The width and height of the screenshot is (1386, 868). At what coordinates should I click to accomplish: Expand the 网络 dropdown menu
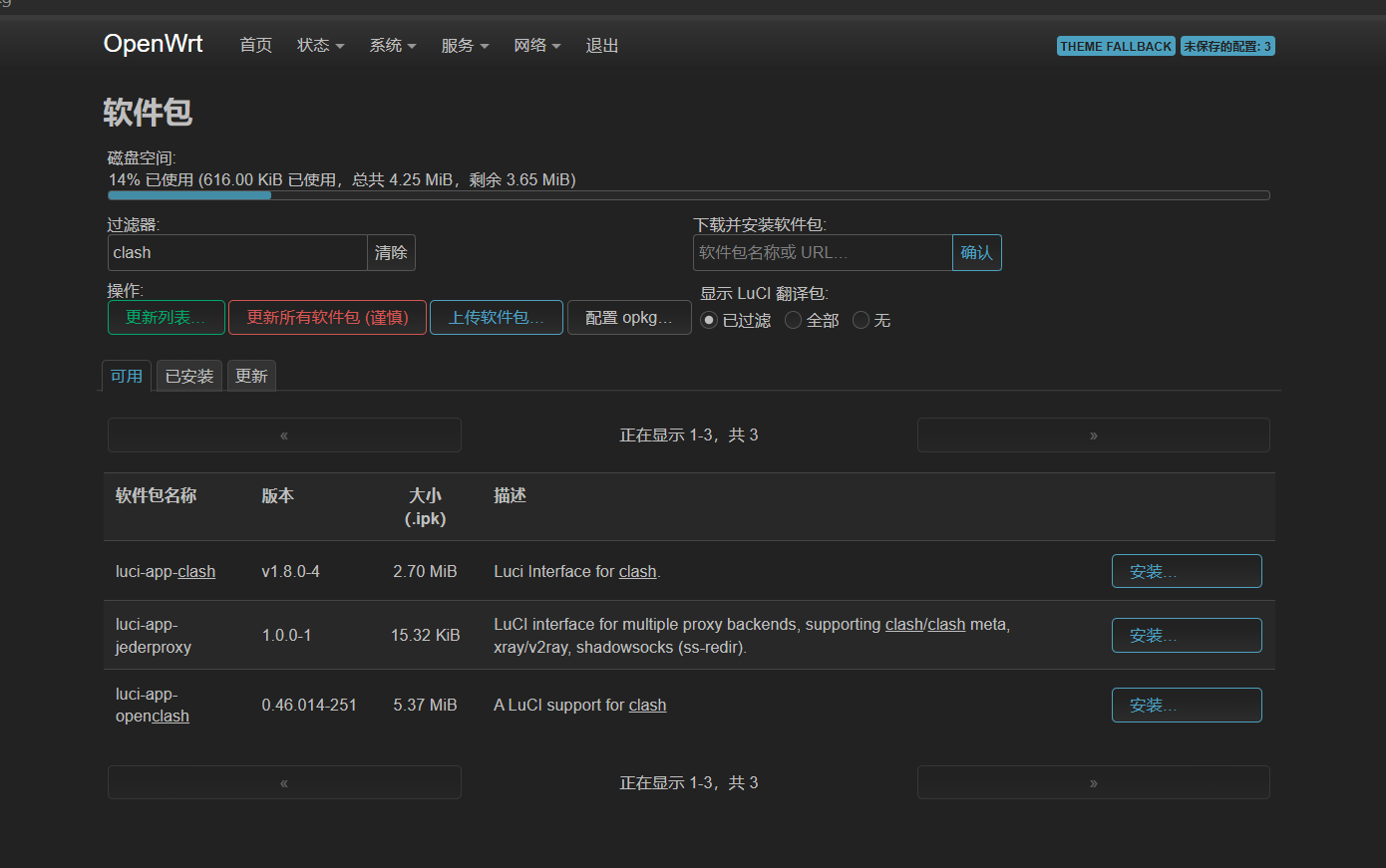pyautogui.click(x=536, y=46)
